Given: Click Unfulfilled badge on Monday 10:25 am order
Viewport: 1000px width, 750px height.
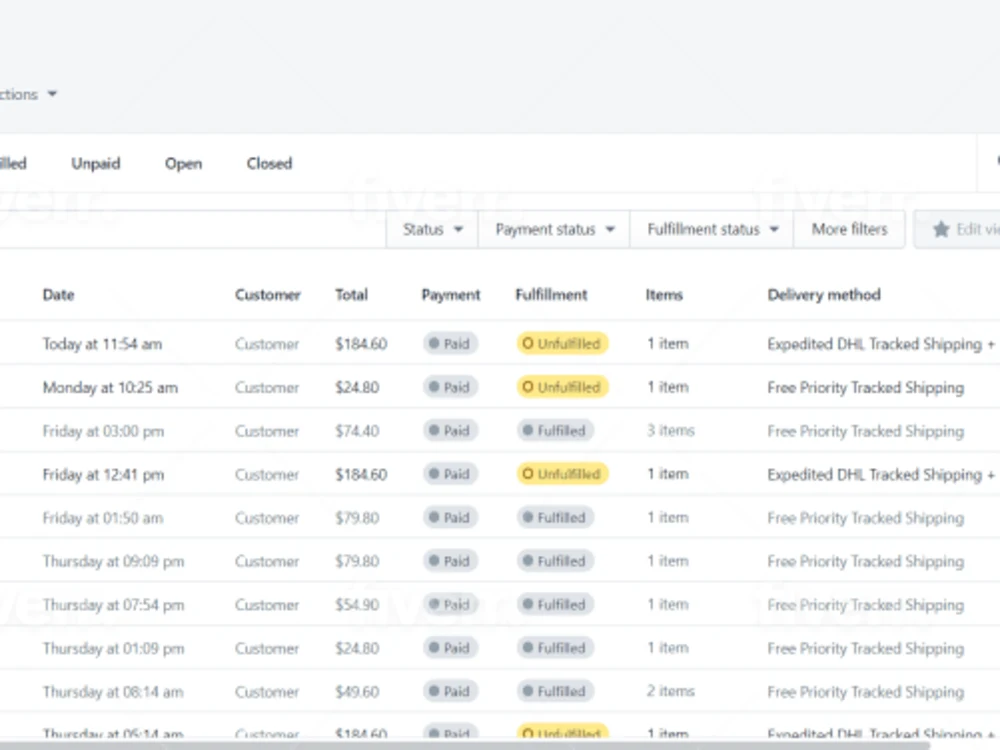Looking at the screenshot, I should tap(562, 387).
